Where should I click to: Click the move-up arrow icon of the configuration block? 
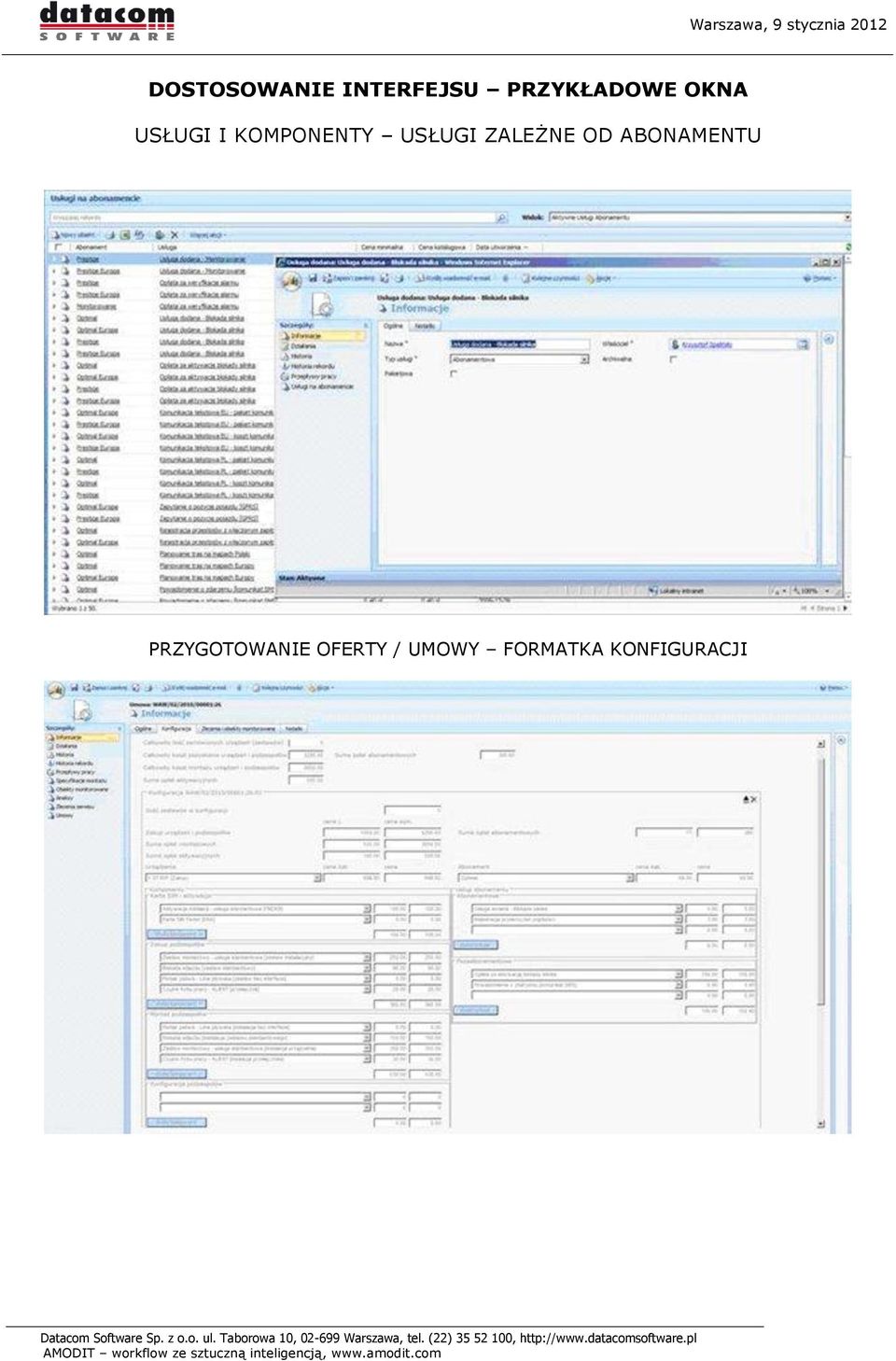click(x=746, y=800)
